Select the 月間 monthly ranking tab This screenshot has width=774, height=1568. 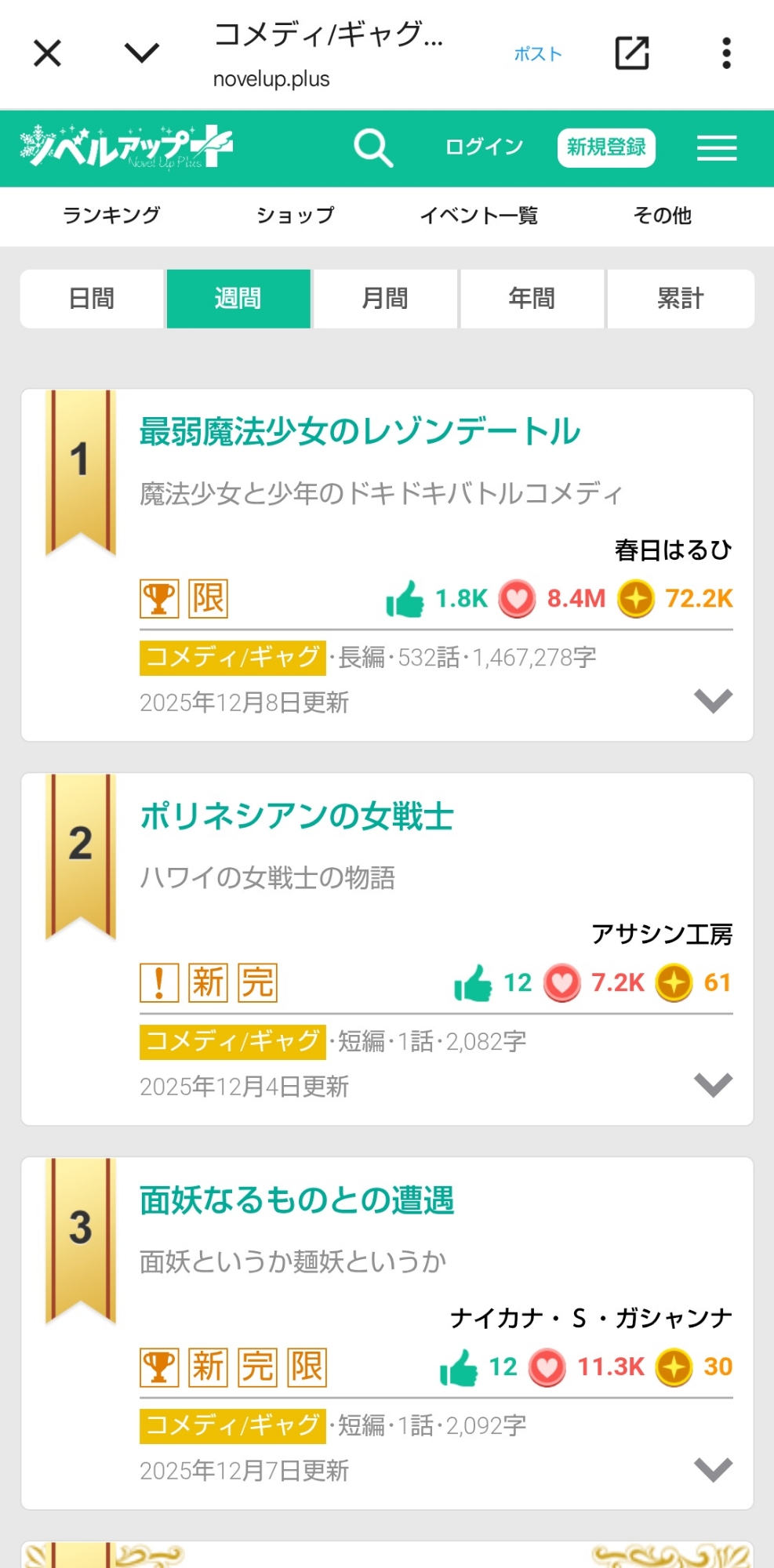coord(385,299)
